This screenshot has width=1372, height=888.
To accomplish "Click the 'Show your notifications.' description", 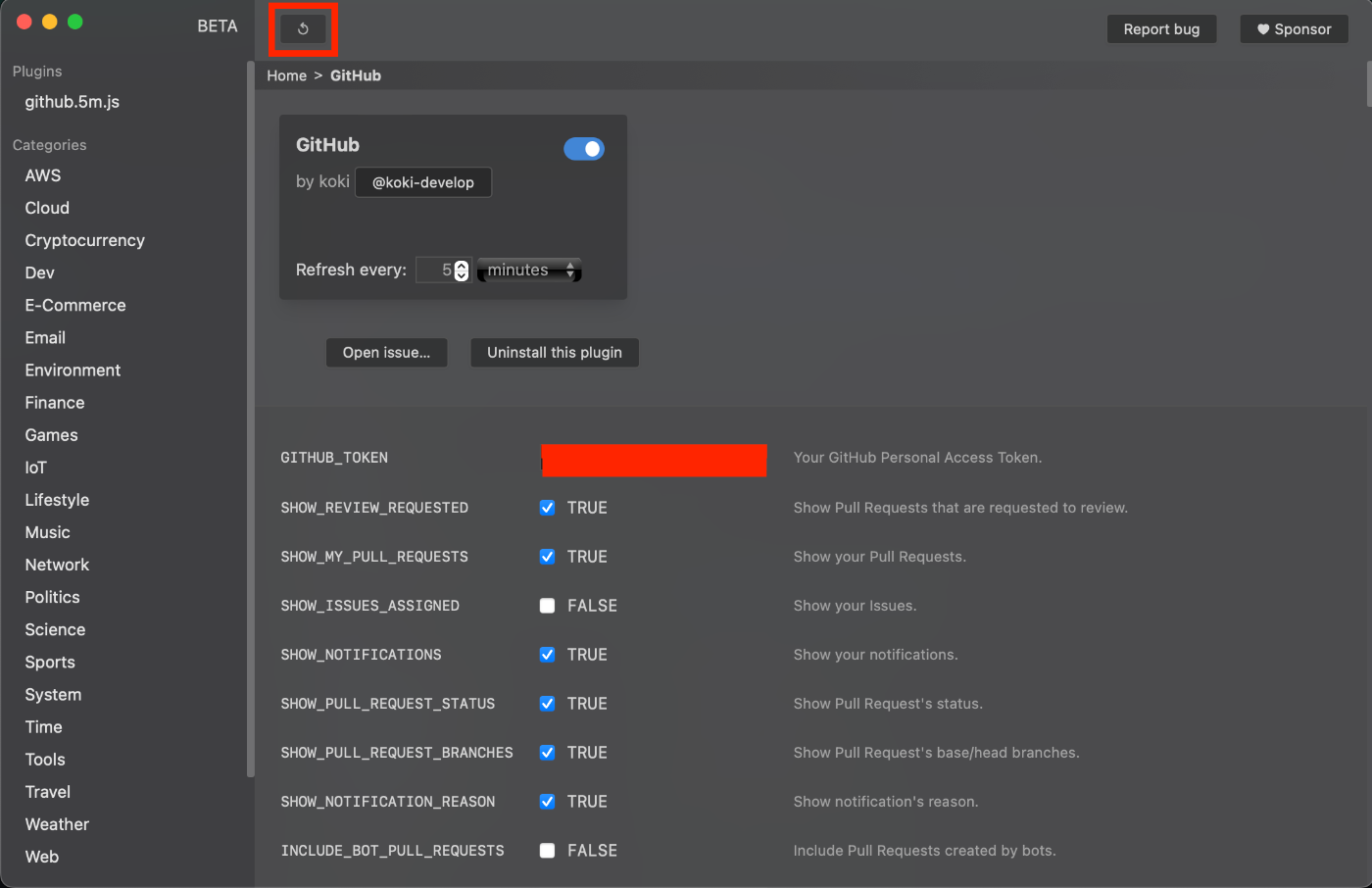I will [x=875, y=655].
